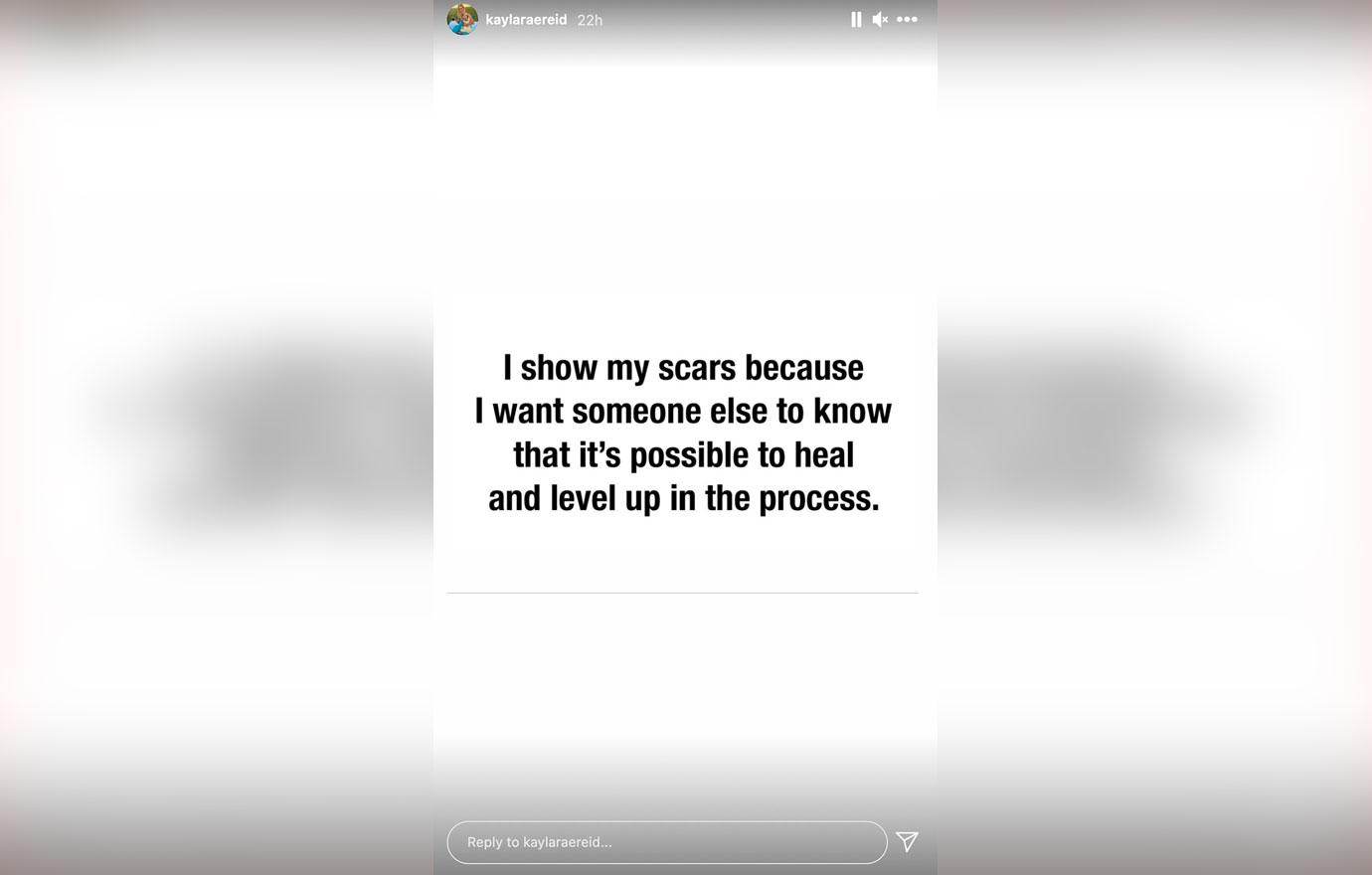Click kaylaraereid's profile picture
This screenshot has height=875, width=1372.
point(461,19)
